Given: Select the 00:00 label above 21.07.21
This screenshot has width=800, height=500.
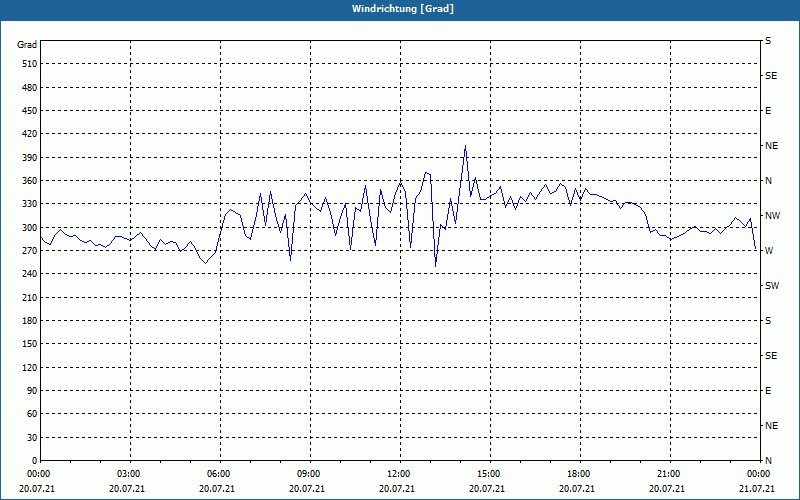Looking at the screenshot, I should pyautogui.click(x=758, y=474).
